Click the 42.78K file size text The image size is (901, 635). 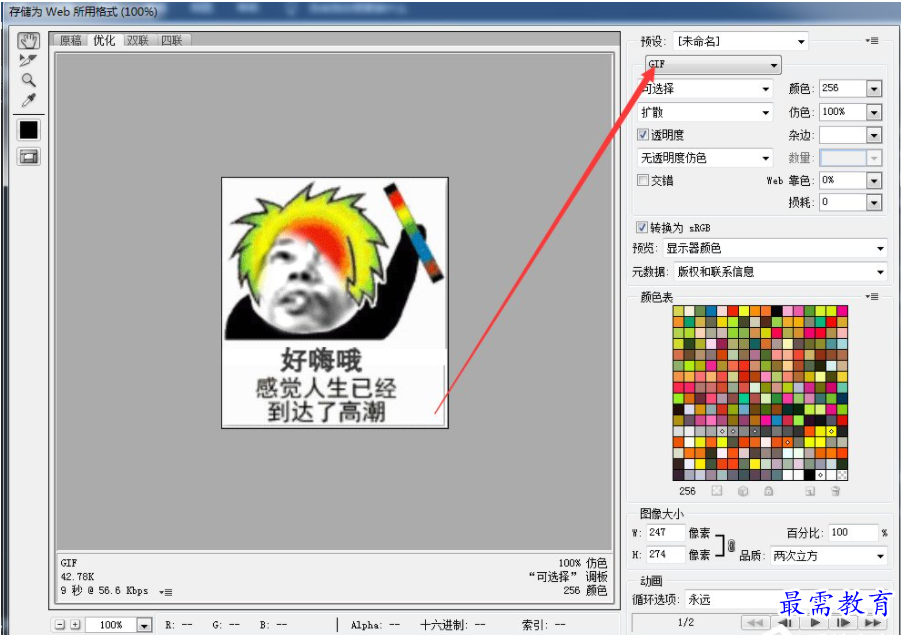pyautogui.click(x=78, y=576)
